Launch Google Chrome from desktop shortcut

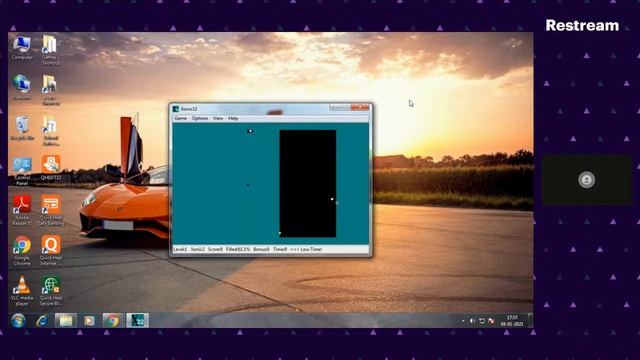pyautogui.click(x=22, y=251)
